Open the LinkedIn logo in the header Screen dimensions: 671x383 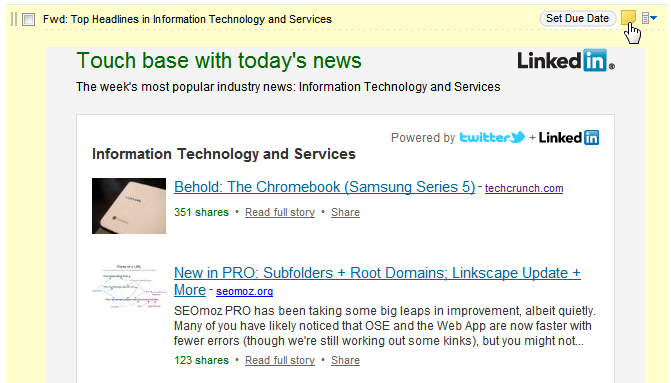coord(566,60)
